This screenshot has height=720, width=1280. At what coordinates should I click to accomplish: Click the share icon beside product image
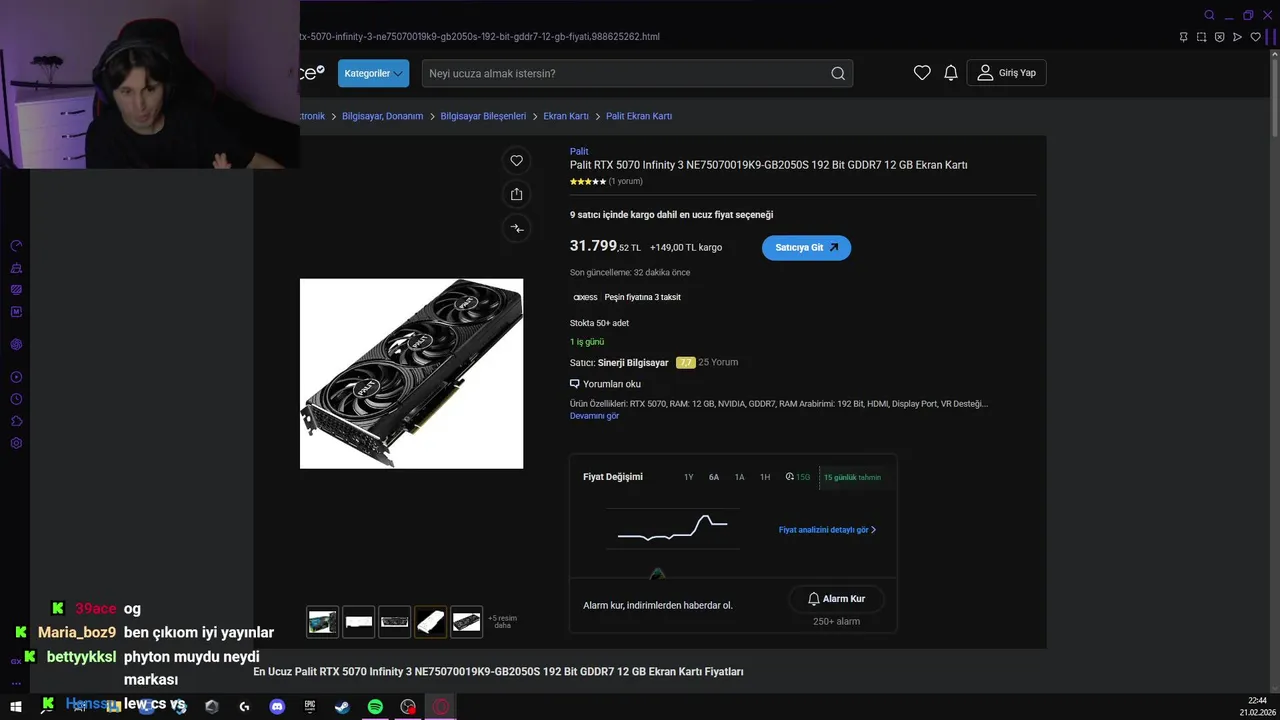[516, 194]
